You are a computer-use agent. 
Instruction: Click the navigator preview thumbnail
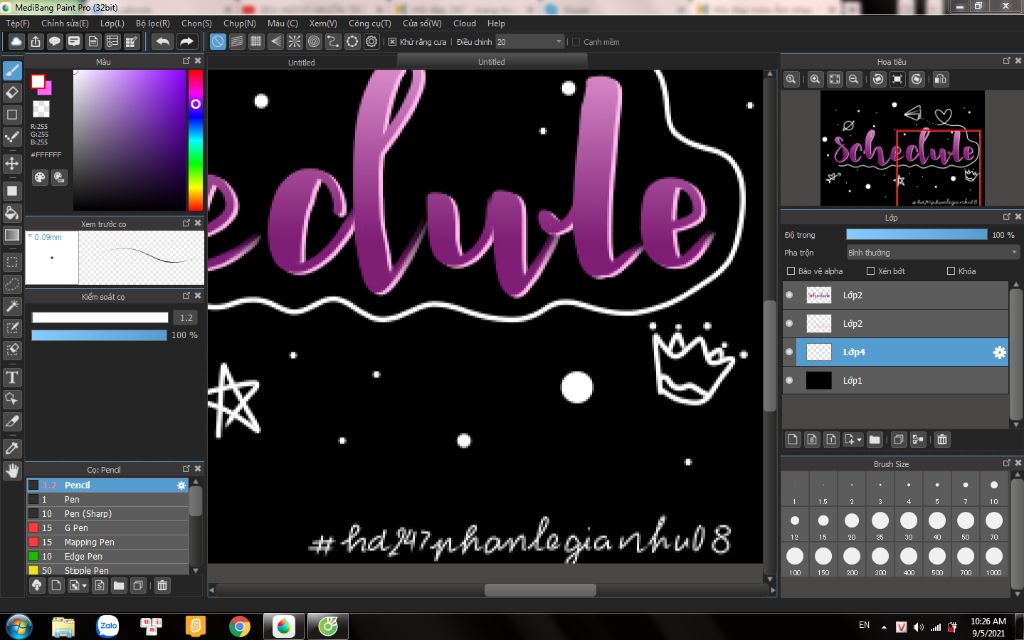pos(902,148)
